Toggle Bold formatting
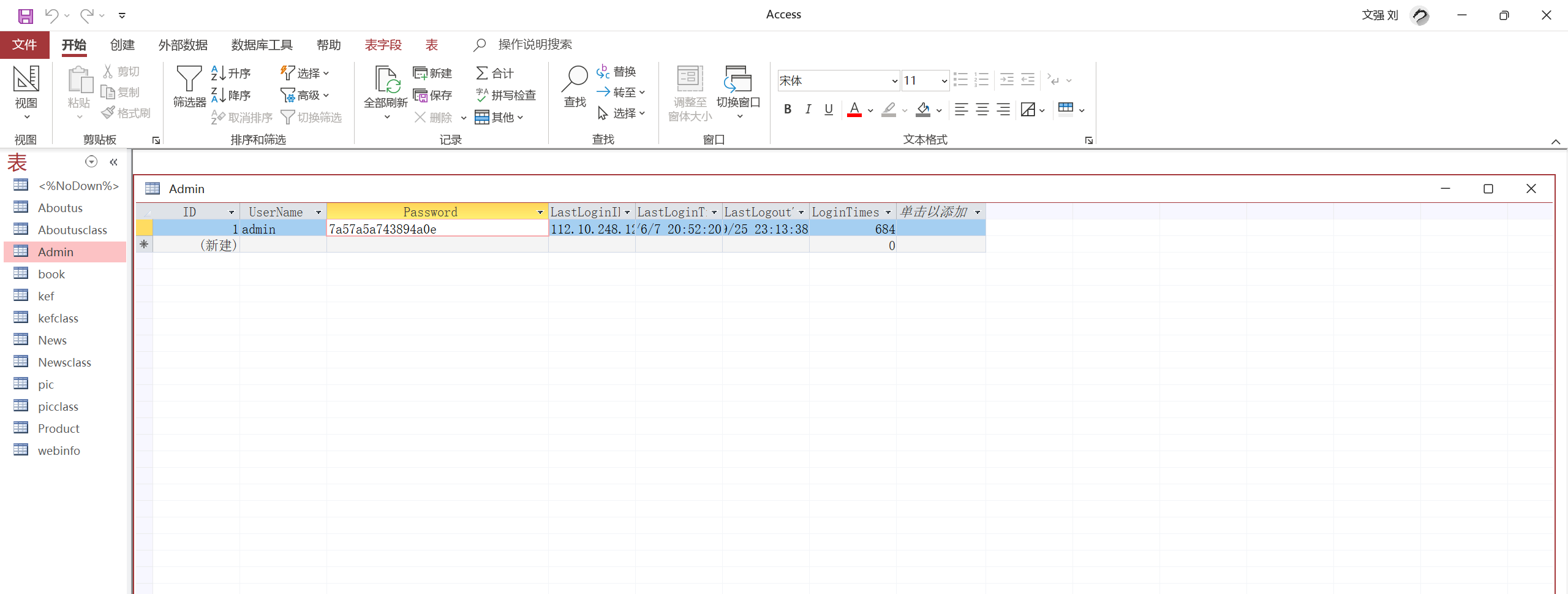This screenshot has width=1568, height=594. coord(788,109)
